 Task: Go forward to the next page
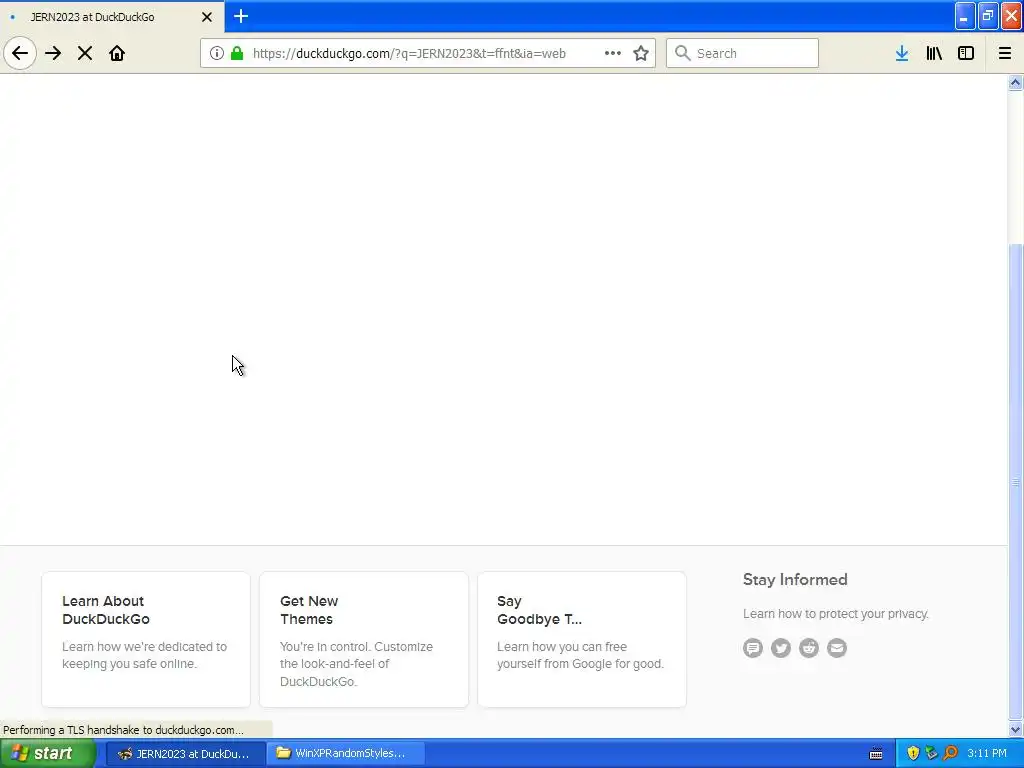(53, 54)
